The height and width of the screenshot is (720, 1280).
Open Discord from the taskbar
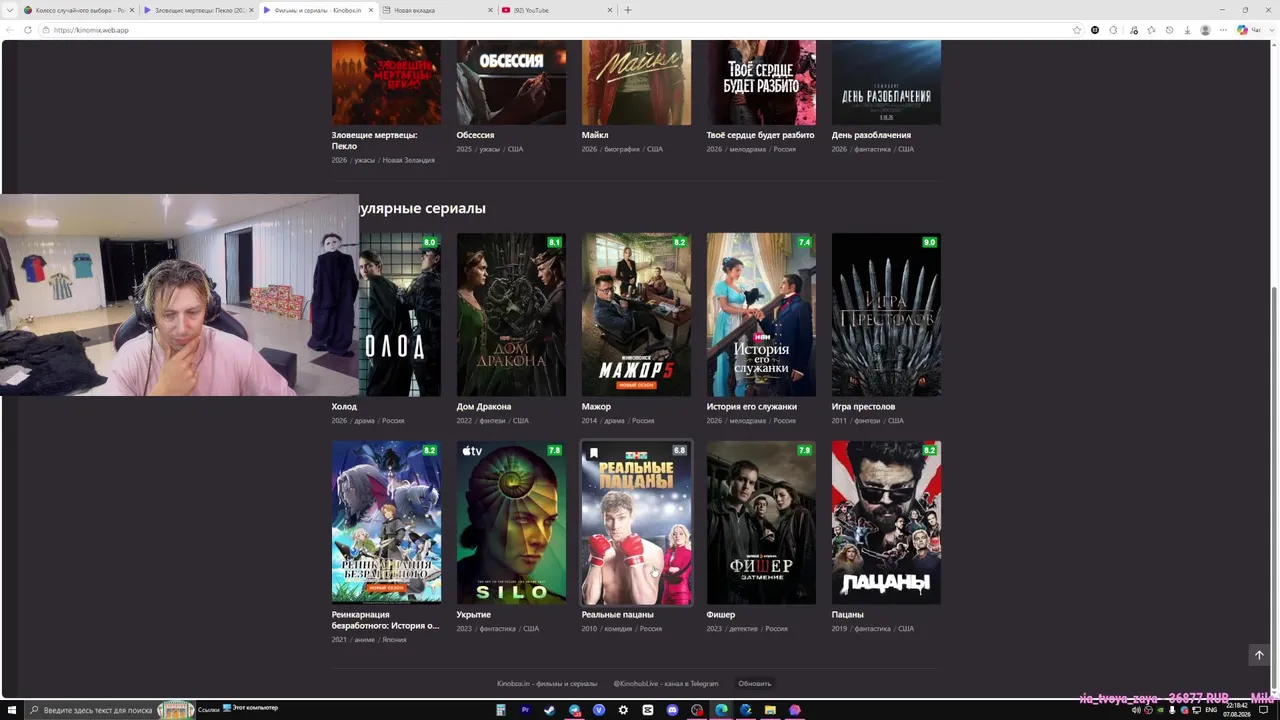(x=672, y=710)
